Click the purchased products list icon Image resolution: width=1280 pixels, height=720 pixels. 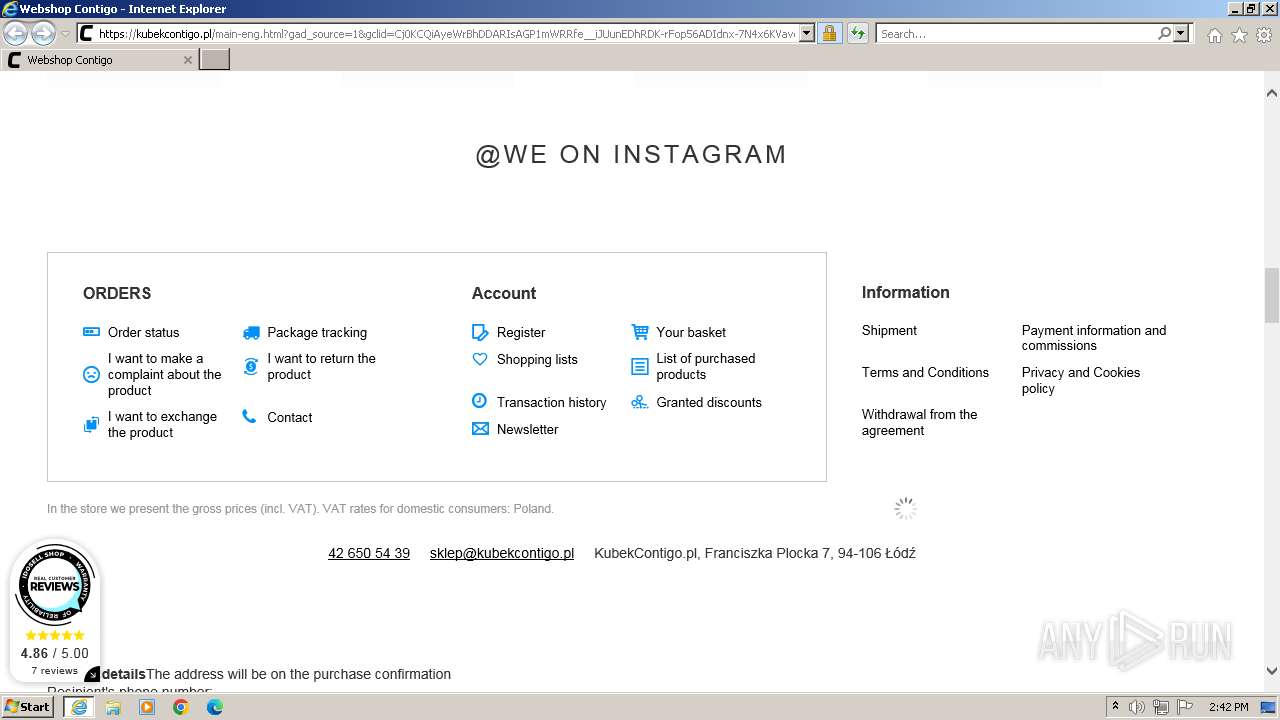(640, 367)
